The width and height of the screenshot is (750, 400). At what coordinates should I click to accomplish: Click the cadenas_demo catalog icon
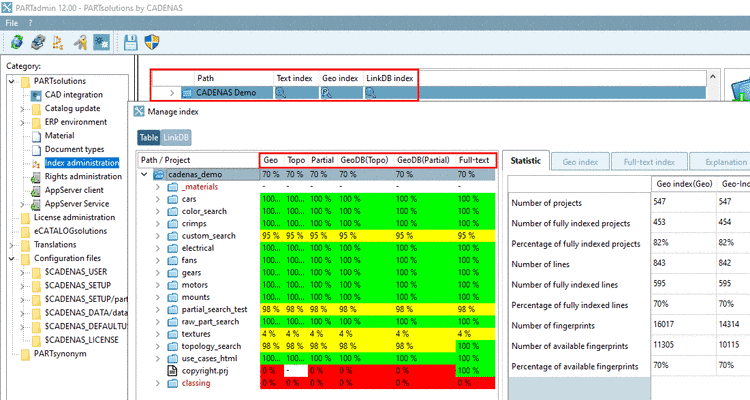click(159, 175)
